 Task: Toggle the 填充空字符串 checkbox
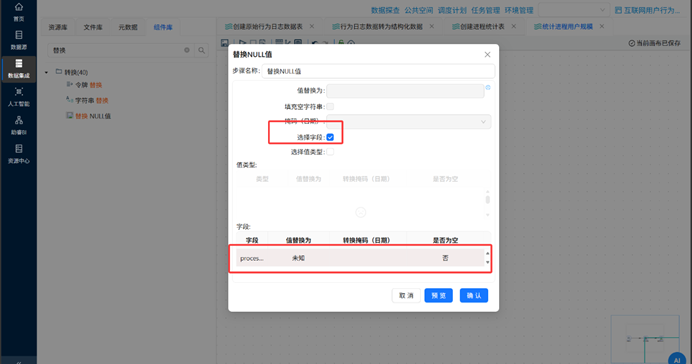pos(330,106)
